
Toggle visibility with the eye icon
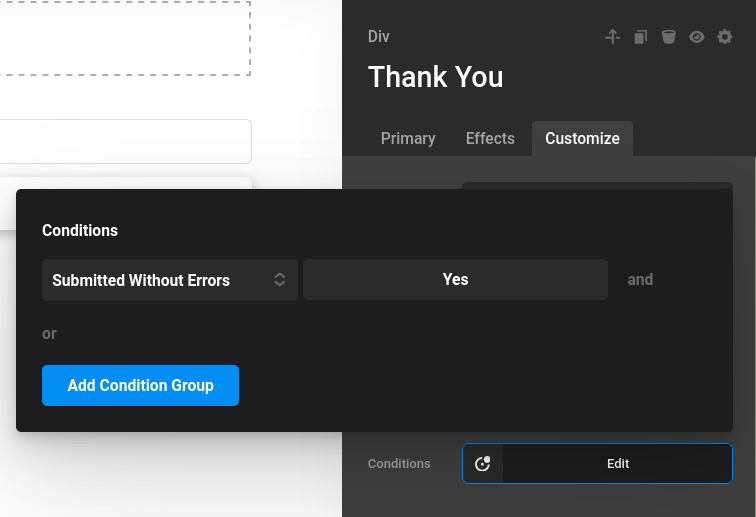pos(697,37)
